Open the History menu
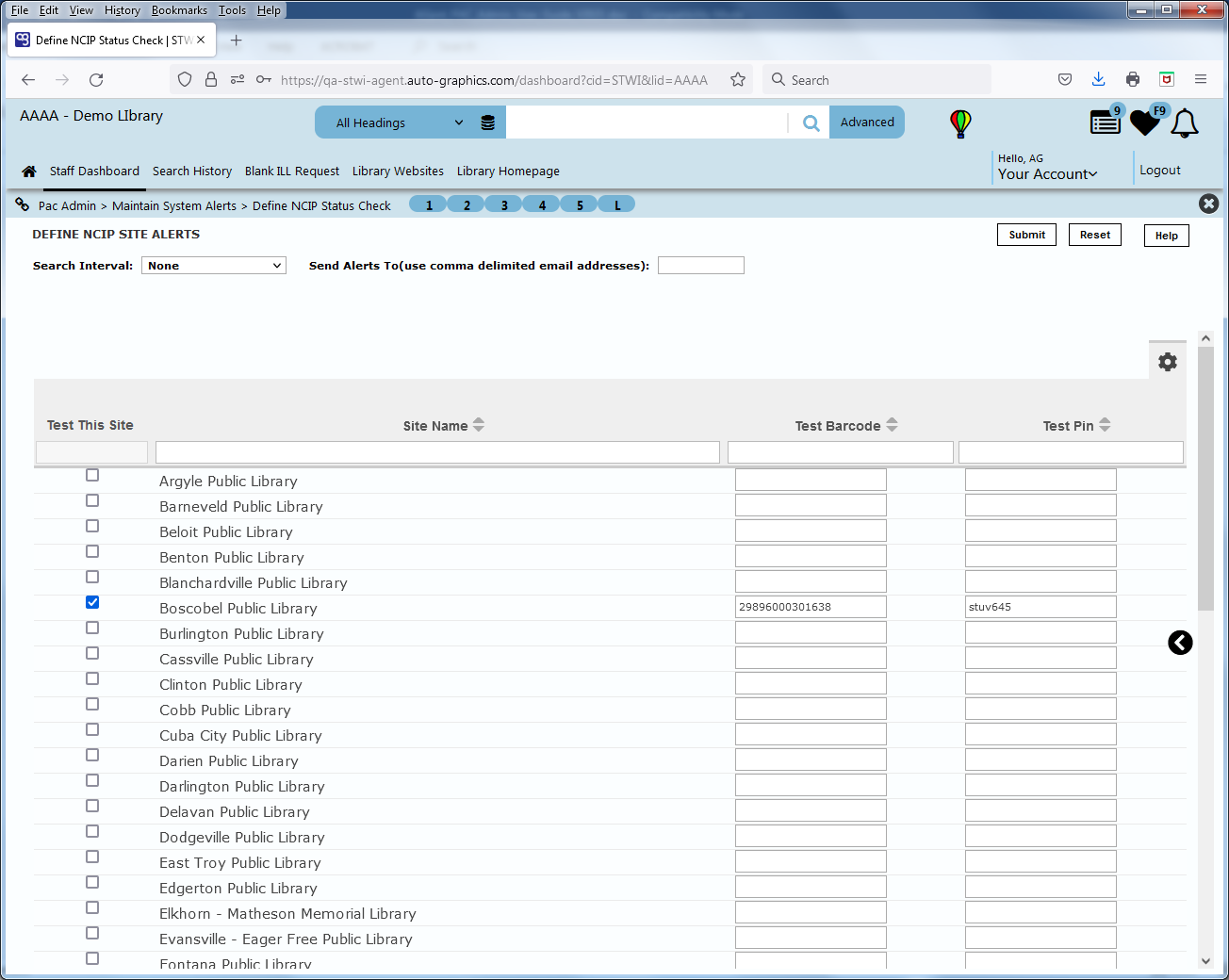 pyautogui.click(x=123, y=10)
